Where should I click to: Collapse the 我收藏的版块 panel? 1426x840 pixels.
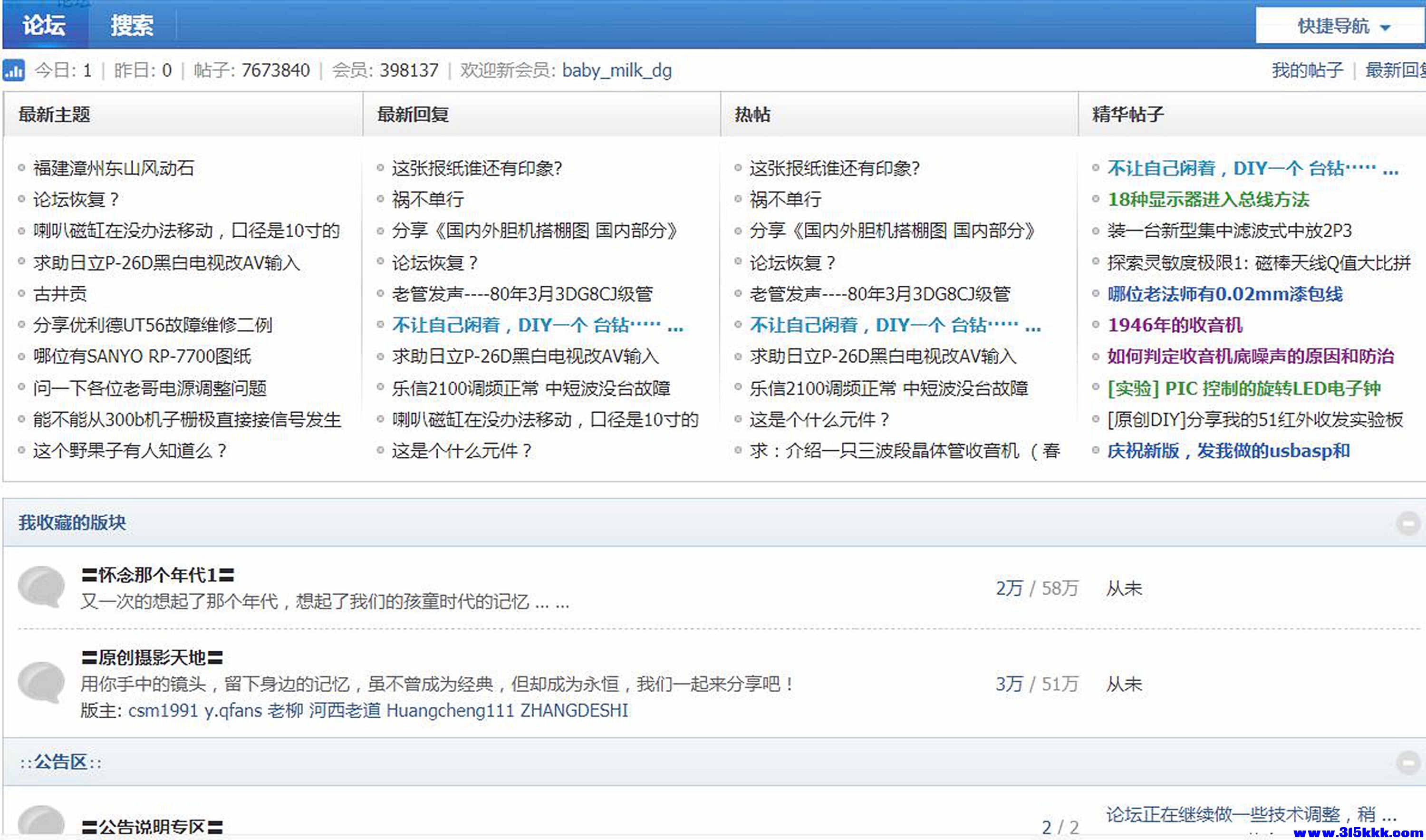point(1408,523)
